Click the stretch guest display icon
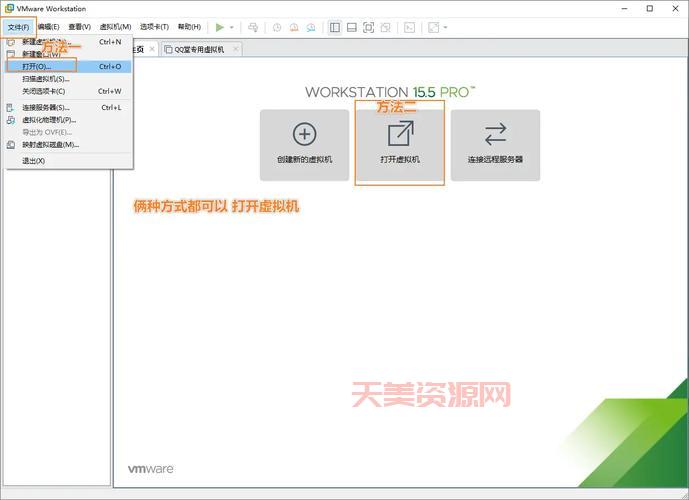 (433, 28)
